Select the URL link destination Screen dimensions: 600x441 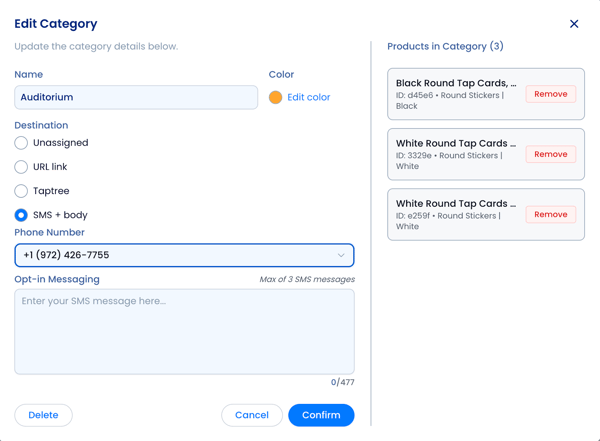click(x=21, y=167)
